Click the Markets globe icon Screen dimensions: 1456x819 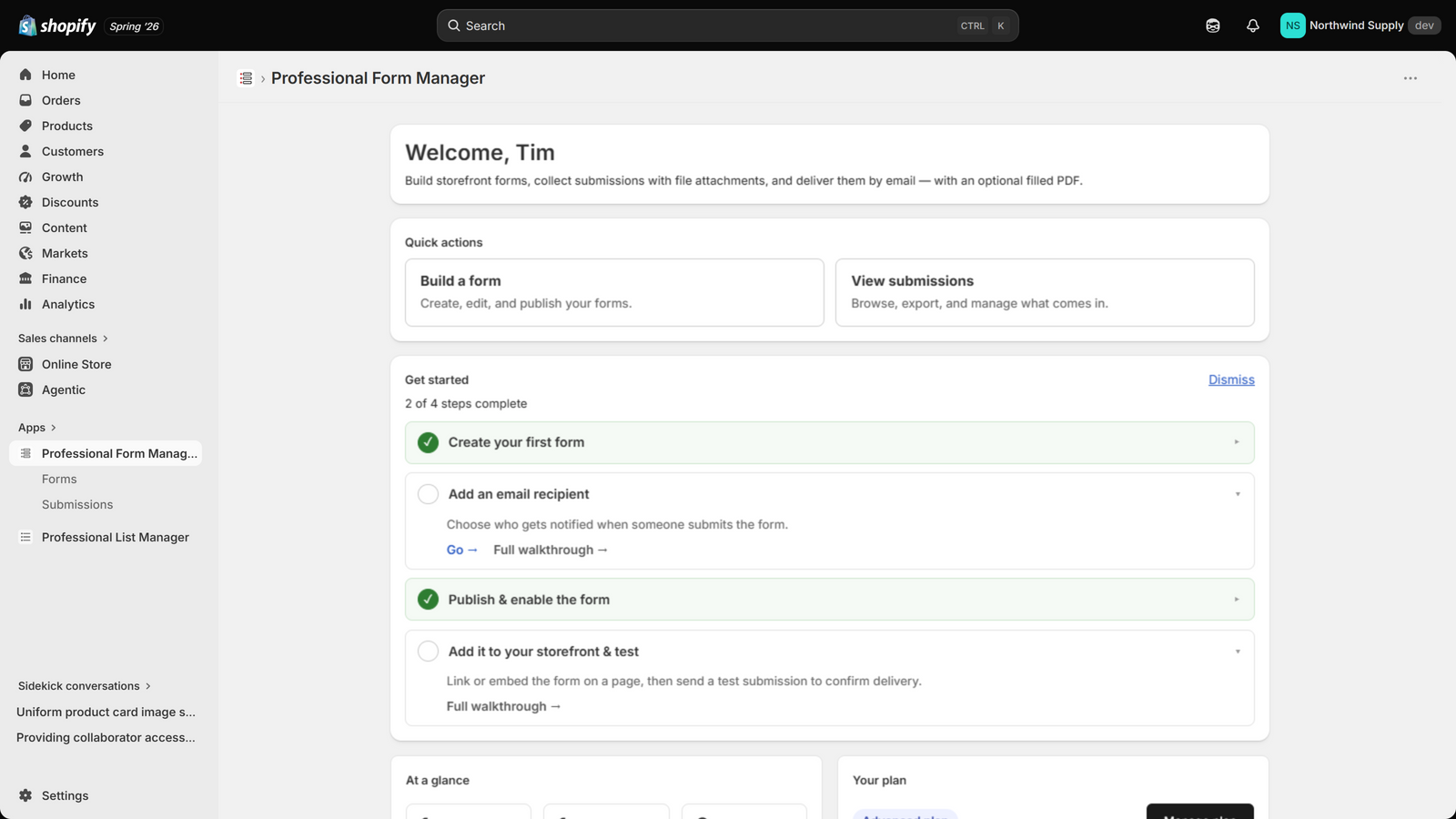click(25, 253)
